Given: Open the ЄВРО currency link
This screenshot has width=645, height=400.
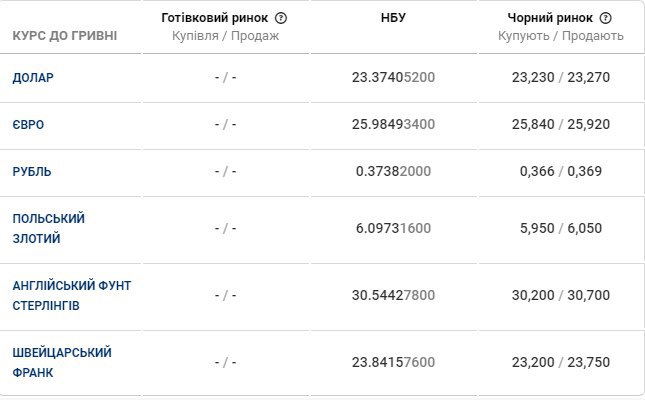Looking at the screenshot, I should tap(28, 125).
